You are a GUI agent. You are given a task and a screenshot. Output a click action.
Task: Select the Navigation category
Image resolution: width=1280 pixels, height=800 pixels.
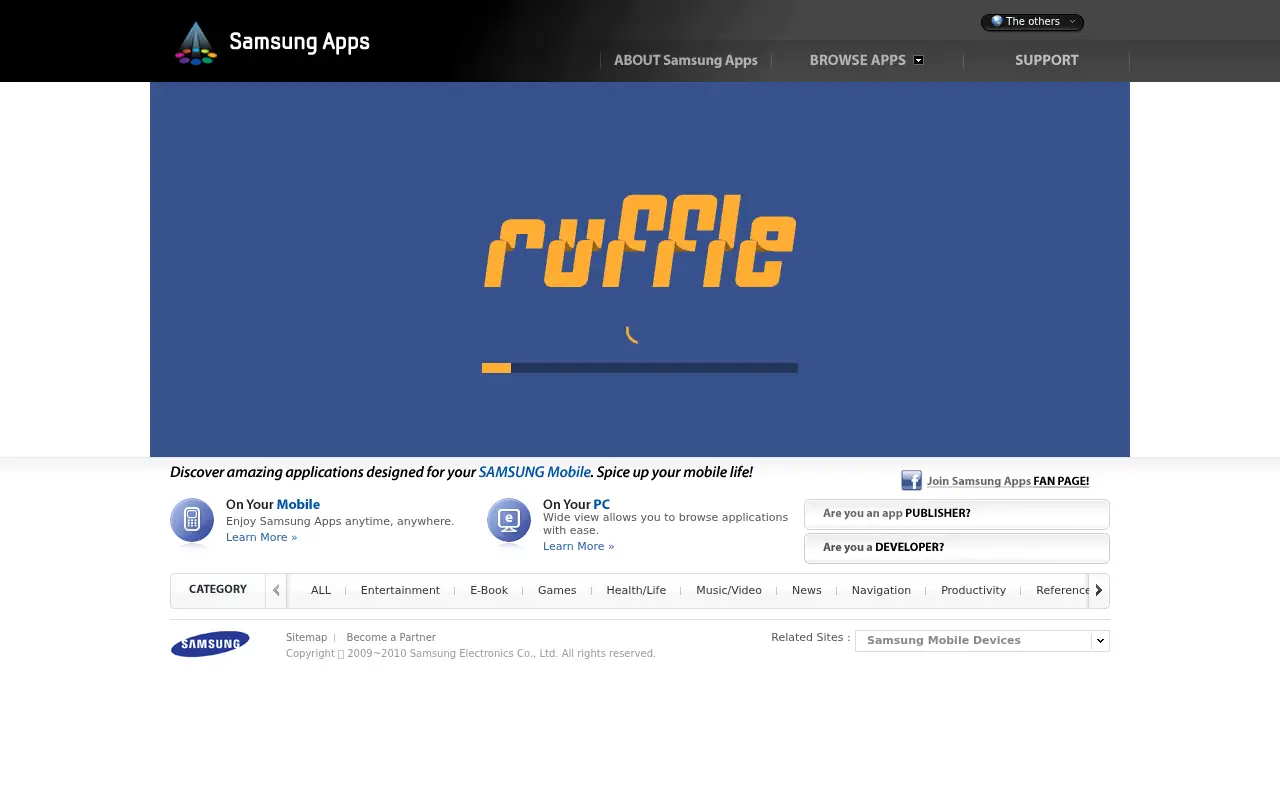tap(881, 590)
